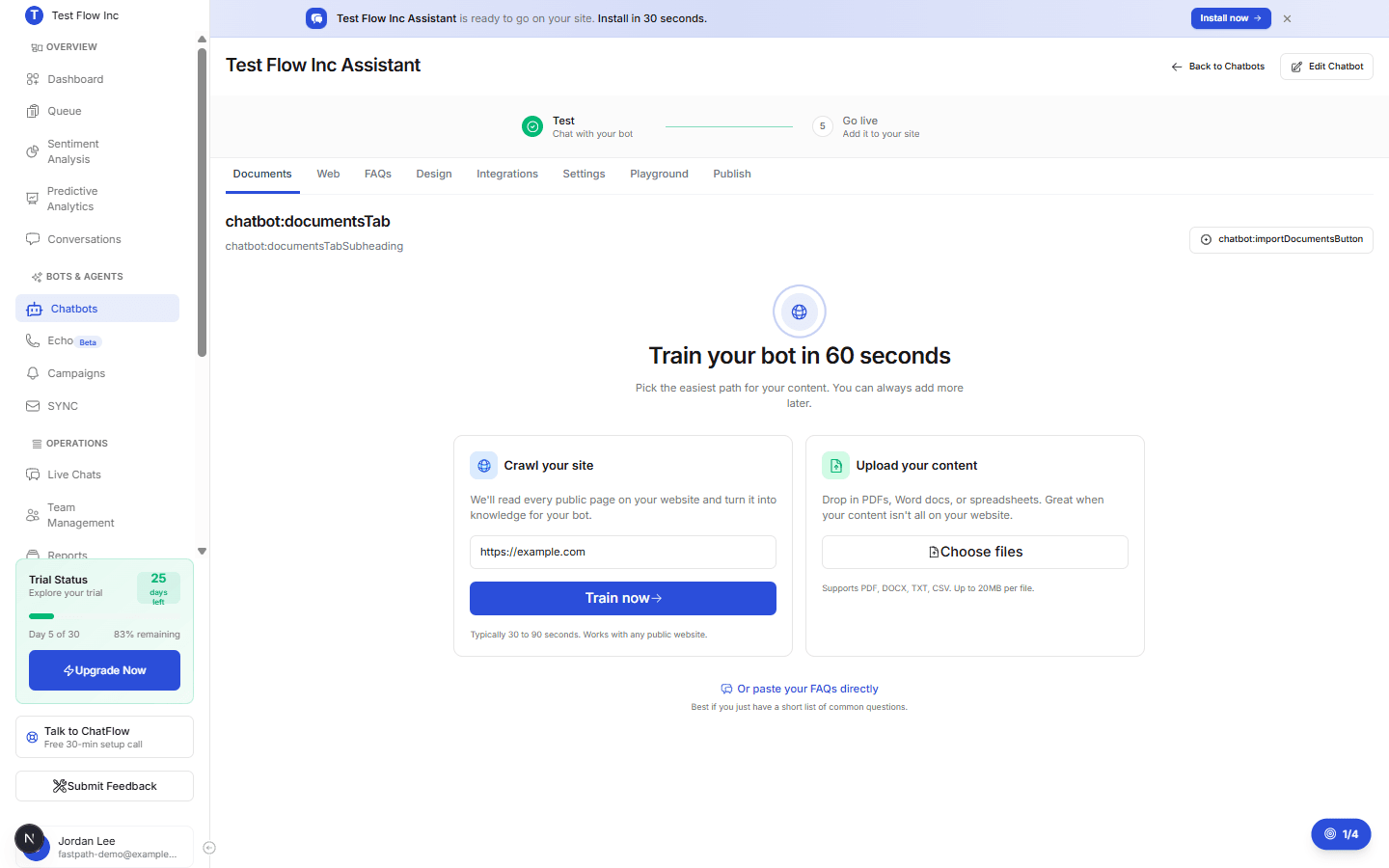Click the Edit Chatbot pencil icon
The width and height of the screenshot is (1389, 868).
click(x=1297, y=67)
